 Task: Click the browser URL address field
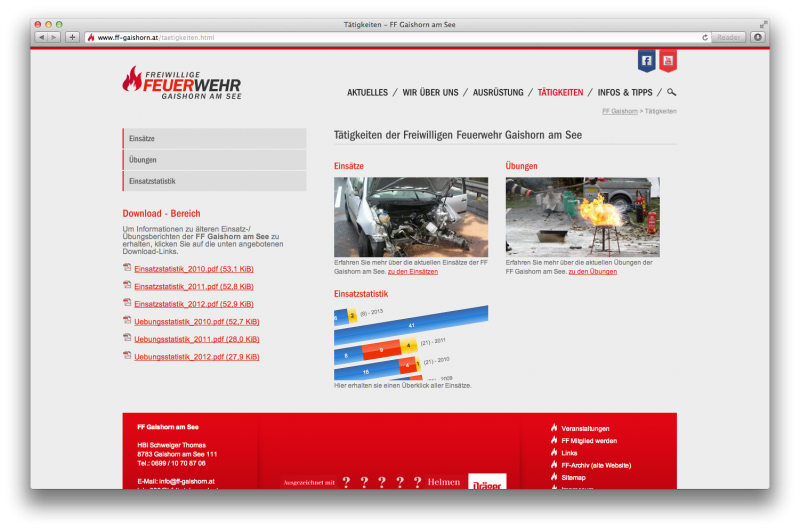pos(398,37)
